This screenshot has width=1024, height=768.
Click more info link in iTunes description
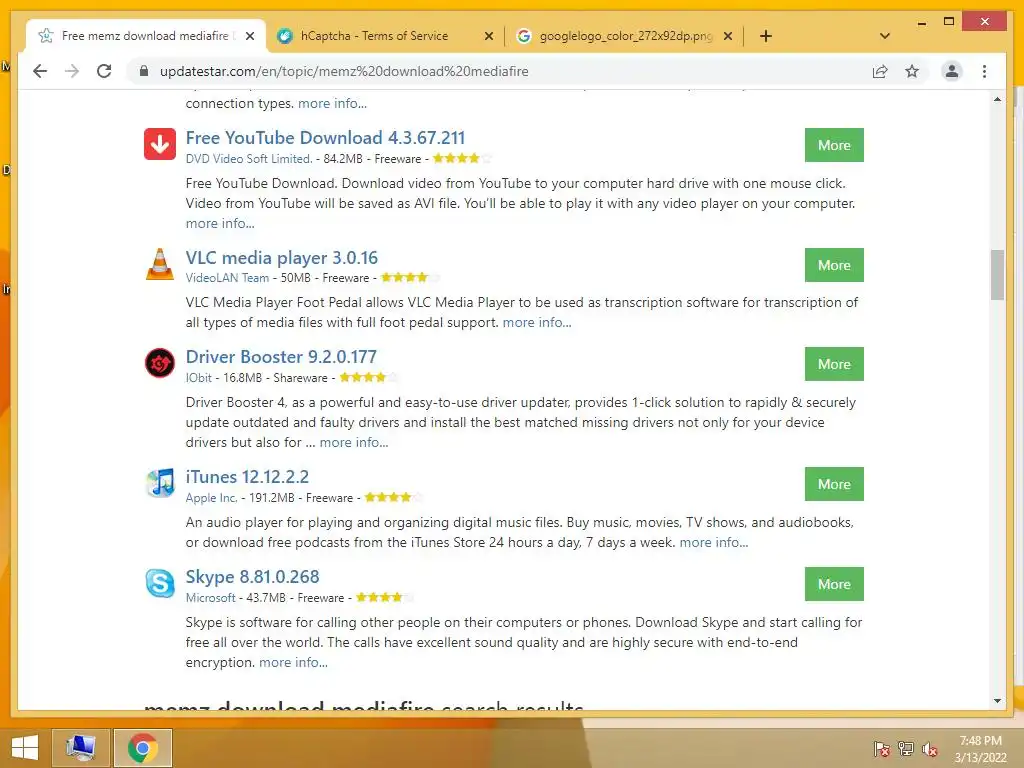pos(714,542)
